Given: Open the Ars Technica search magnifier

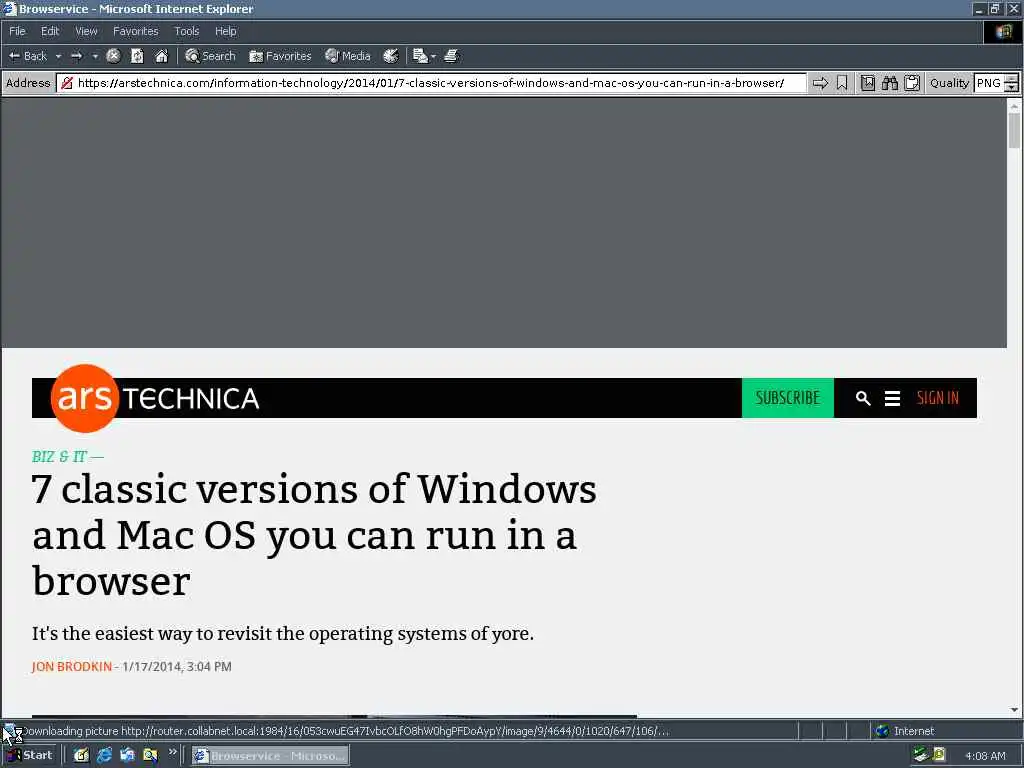Looking at the screenshot, I should point(863,398).
